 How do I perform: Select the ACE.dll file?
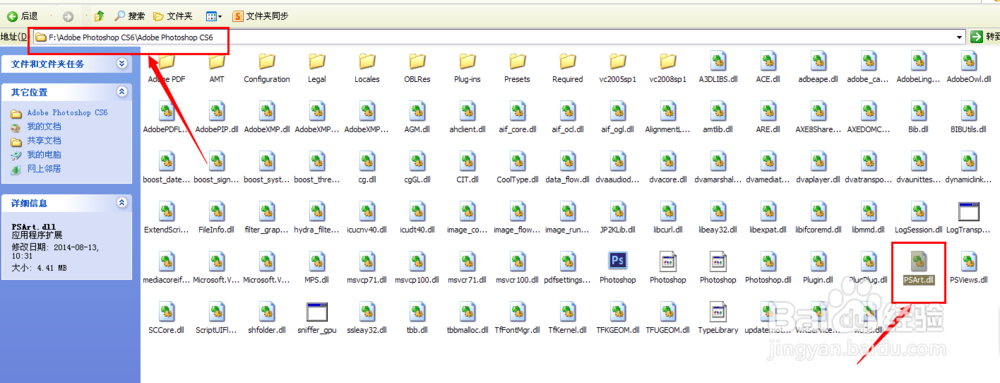(x=767, y=68)
